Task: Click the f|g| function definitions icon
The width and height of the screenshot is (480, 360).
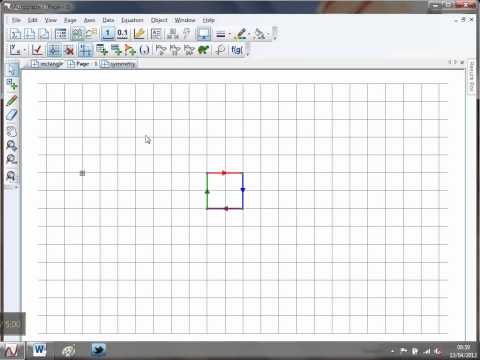Action: (236, 50)
